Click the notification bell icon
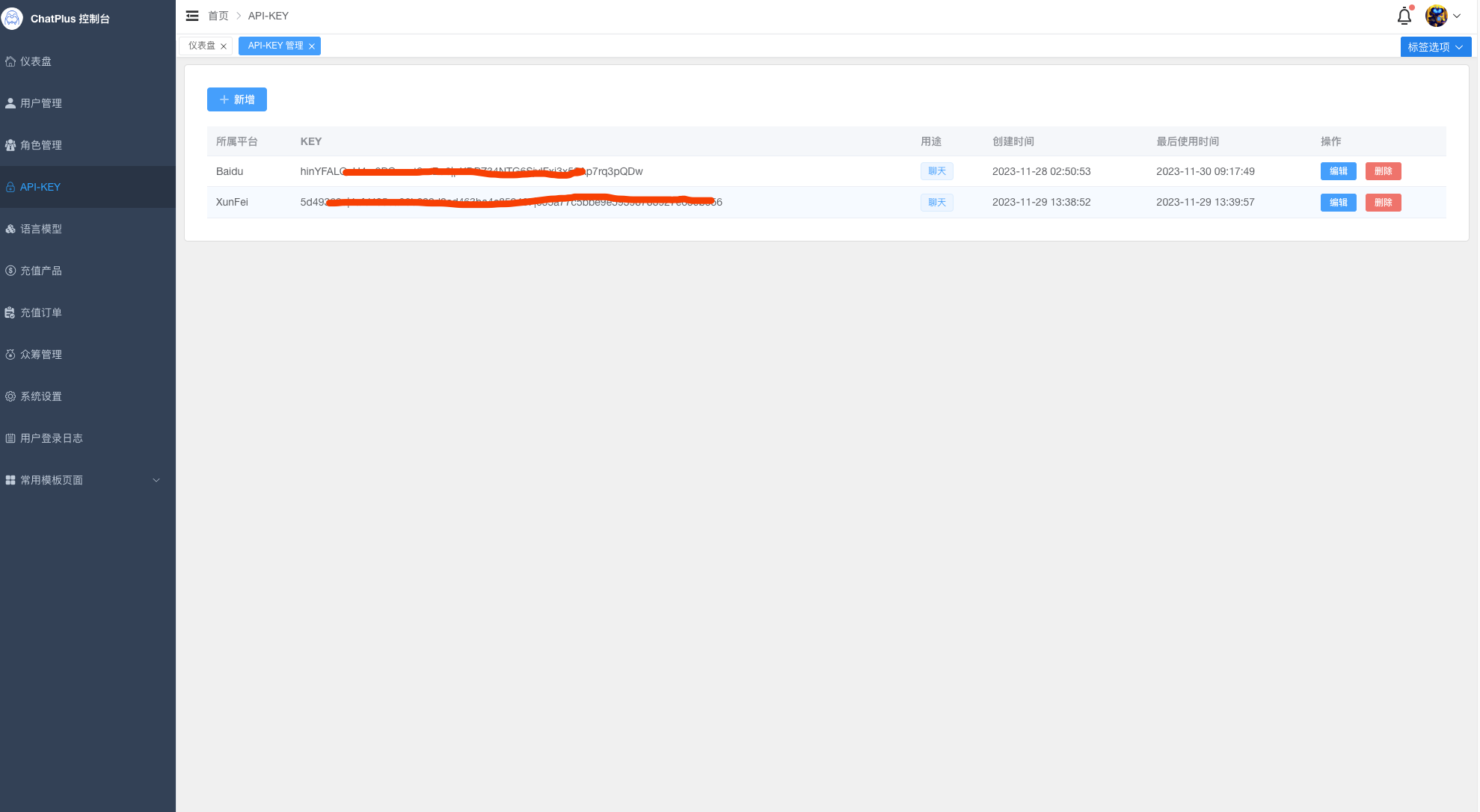1480x812 pixels. point(1404,16)
